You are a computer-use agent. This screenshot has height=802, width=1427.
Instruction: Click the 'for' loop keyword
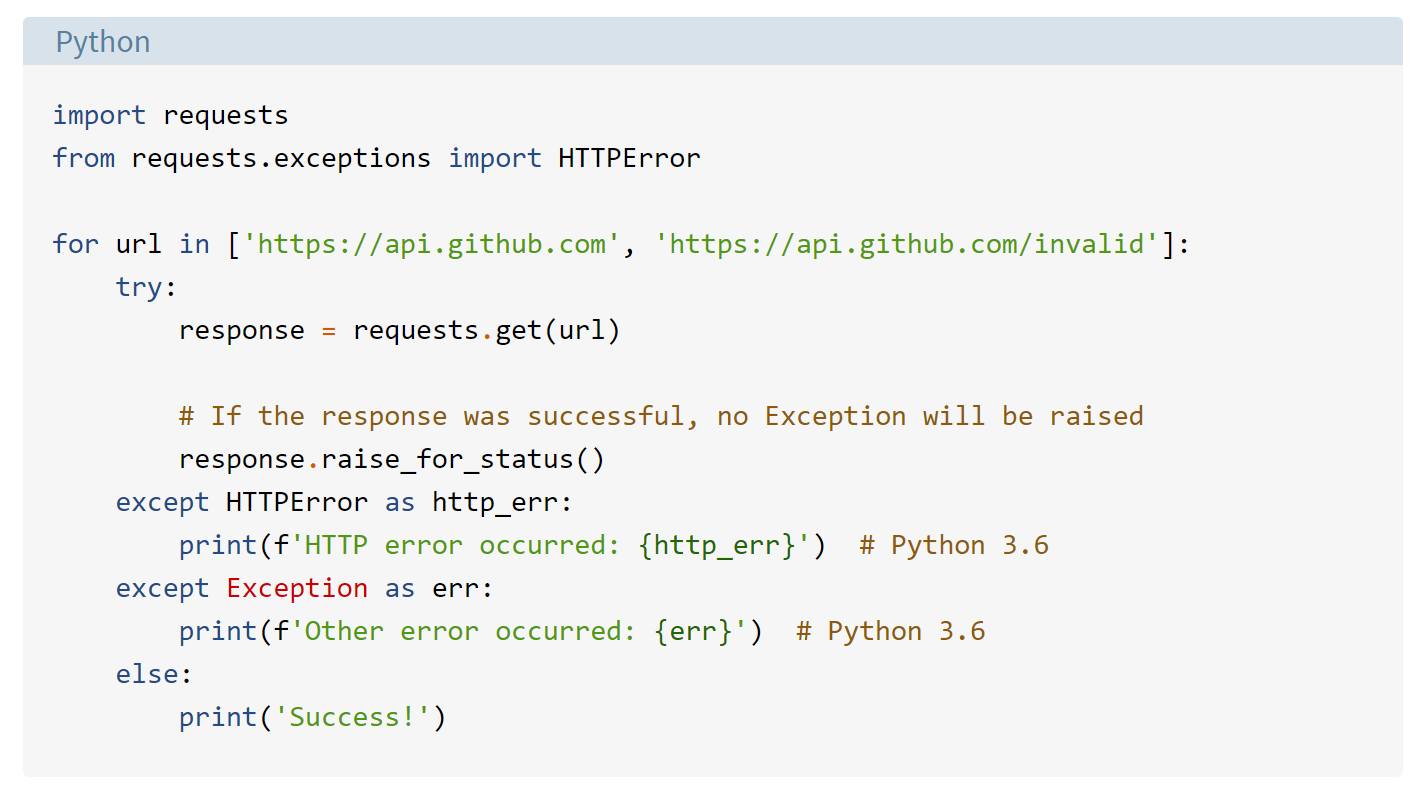76,244
